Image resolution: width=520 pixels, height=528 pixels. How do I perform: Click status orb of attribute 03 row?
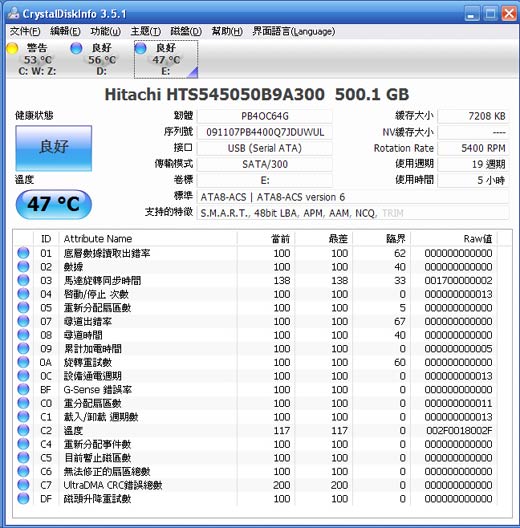pyautogui.click(x=23, y=280)
